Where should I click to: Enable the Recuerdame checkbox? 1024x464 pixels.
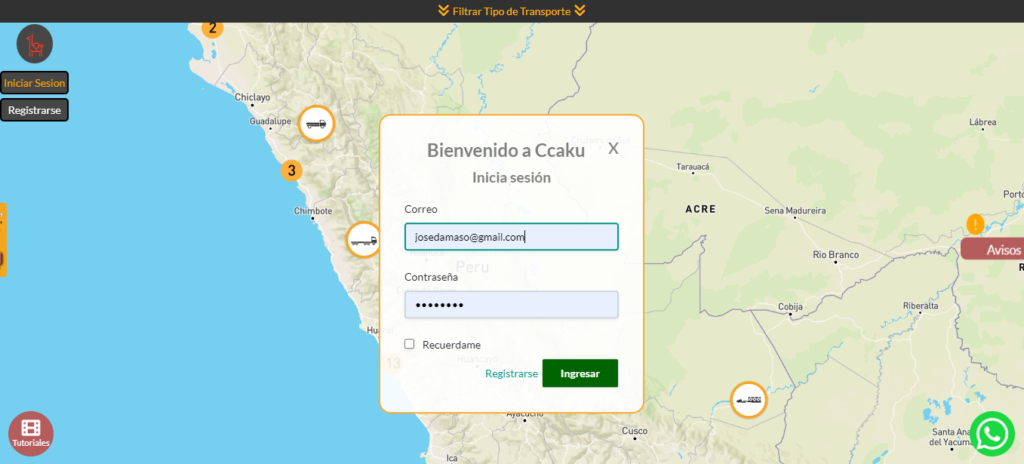[409, 344]
